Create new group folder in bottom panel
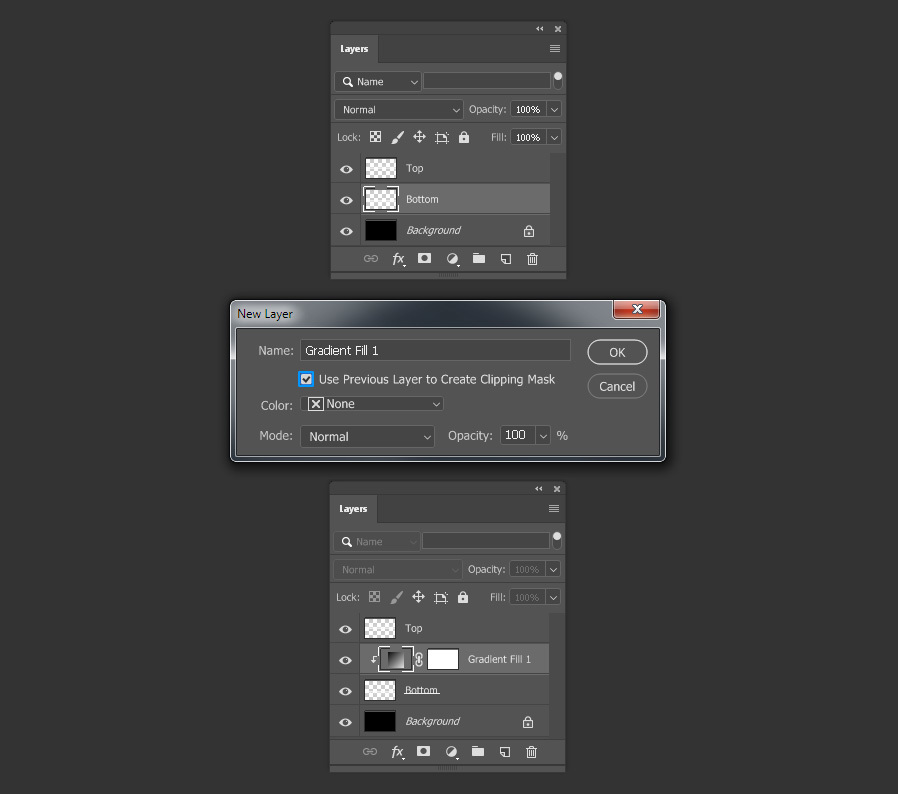 pos(478,751)
